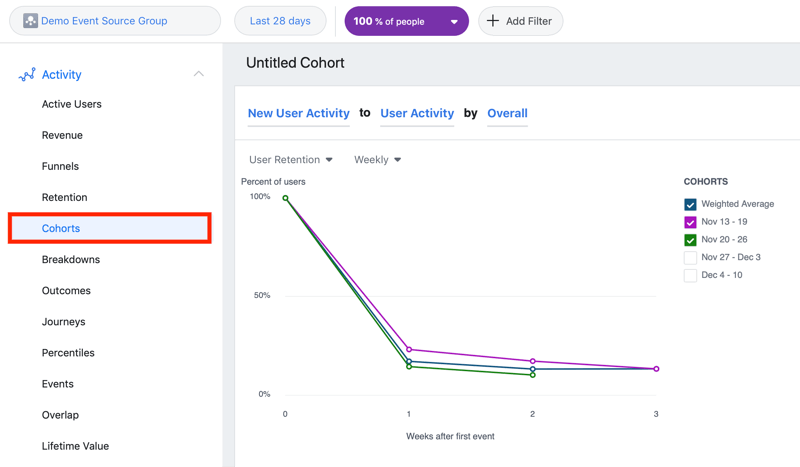Viewport: 800px width, 467px height.
Task: Open Percentiles in sidebar
Action: pyautogui.click(x=68, y=353)
